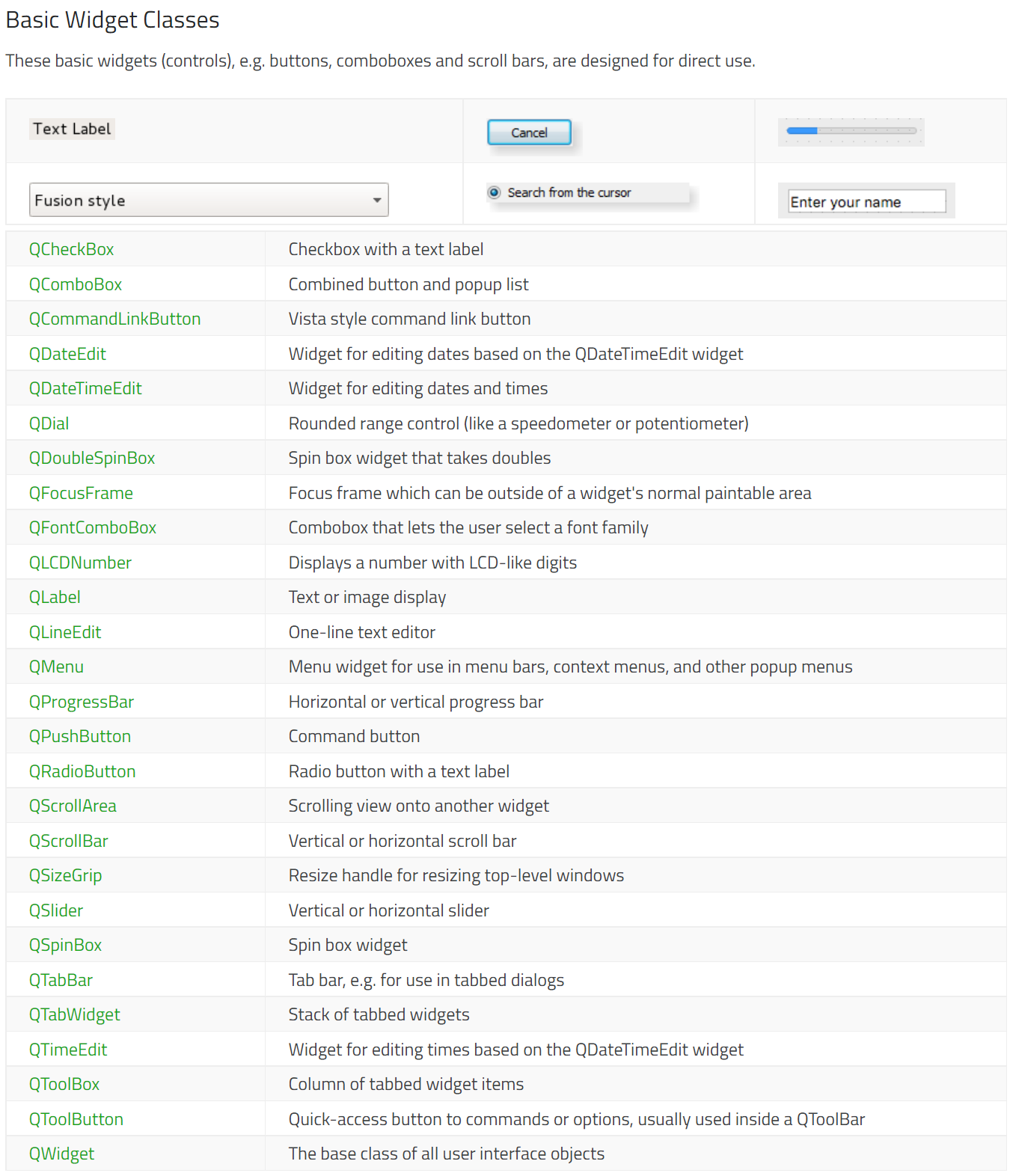The image size is (1013, 1176).
Task: Click the QSlider link
Action: pyautogui.click(x=56, y=910)
